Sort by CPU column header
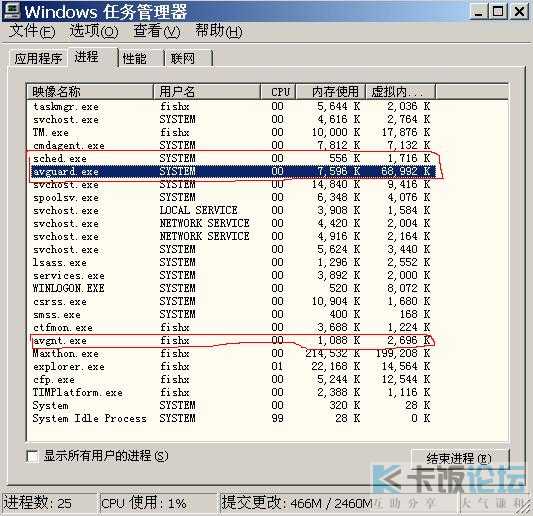This screenshot has width=533, height=516. (278, 91)
